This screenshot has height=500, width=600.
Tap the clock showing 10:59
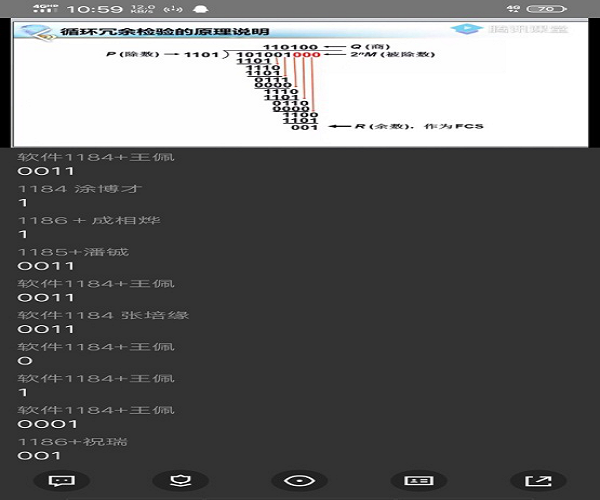coord(97,9)
